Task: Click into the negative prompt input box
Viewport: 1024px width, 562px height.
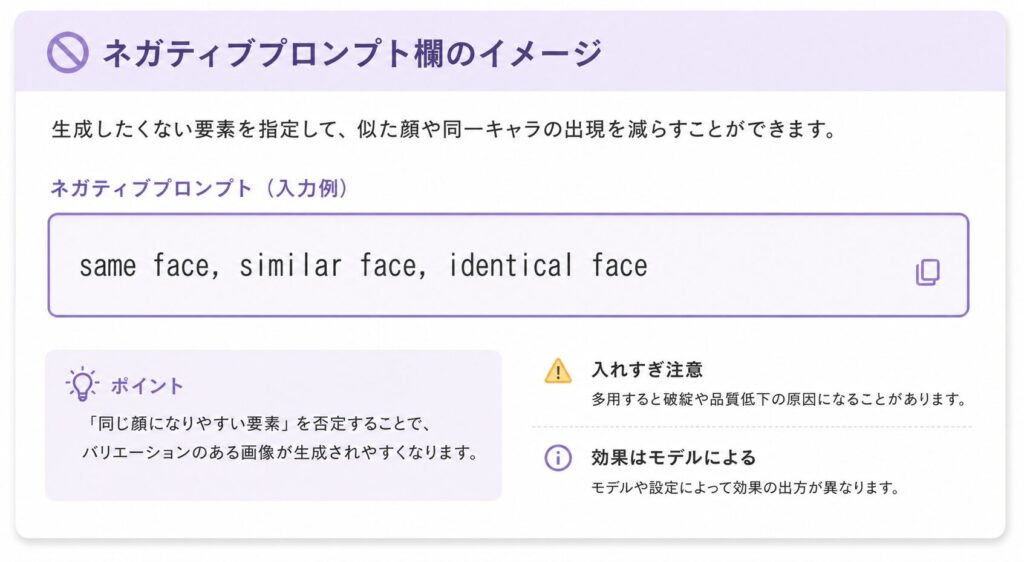Action: click(x=508, y=265)
